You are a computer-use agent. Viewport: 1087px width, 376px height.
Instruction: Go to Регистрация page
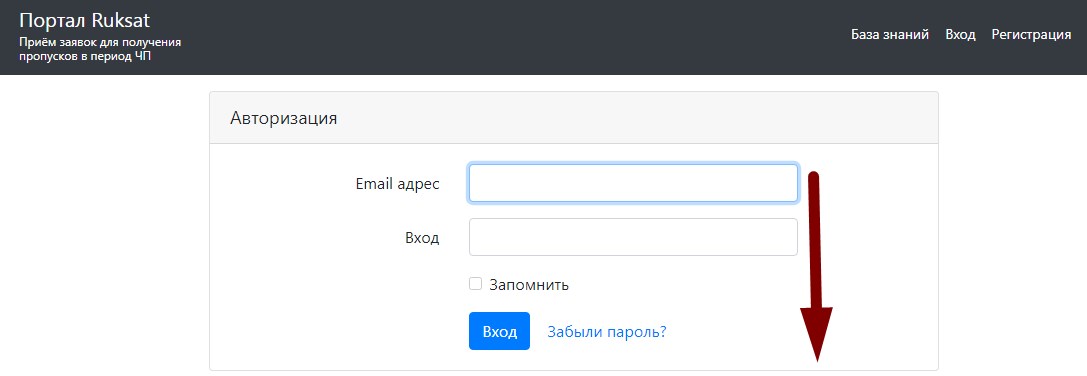pyautogui.click(x=1031, y=35)
